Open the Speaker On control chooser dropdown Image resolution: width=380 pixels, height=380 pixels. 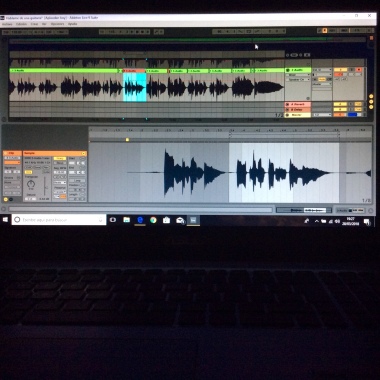coord(297,80)
